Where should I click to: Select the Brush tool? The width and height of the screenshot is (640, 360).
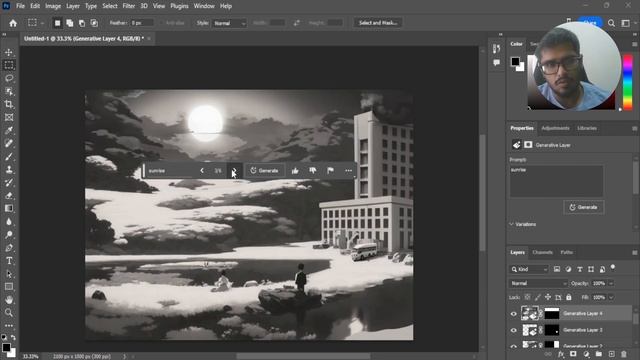[x=9, y=156]
